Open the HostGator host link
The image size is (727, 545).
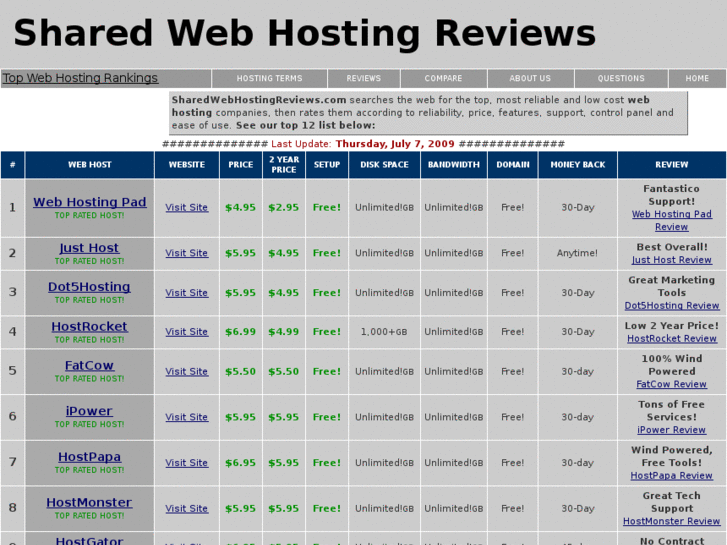click(x=89, y=541)
